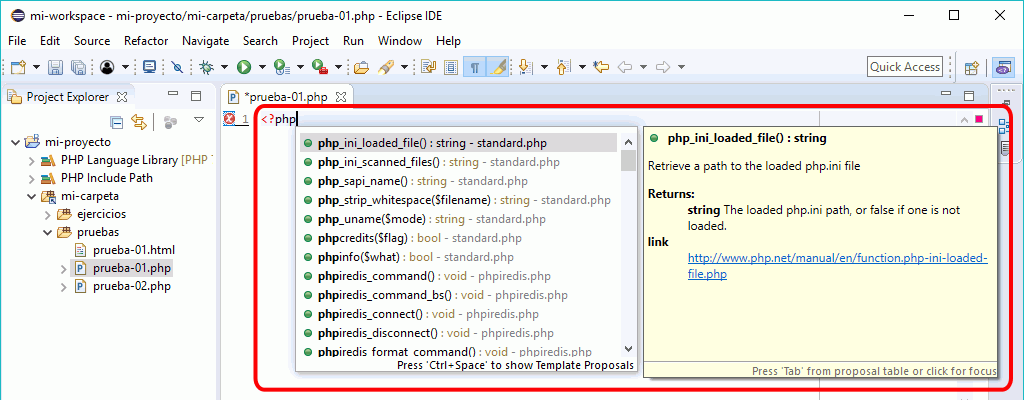Open the php.net manual link
Viewport: 1024px width, 400px height.
tap(837, 266)
